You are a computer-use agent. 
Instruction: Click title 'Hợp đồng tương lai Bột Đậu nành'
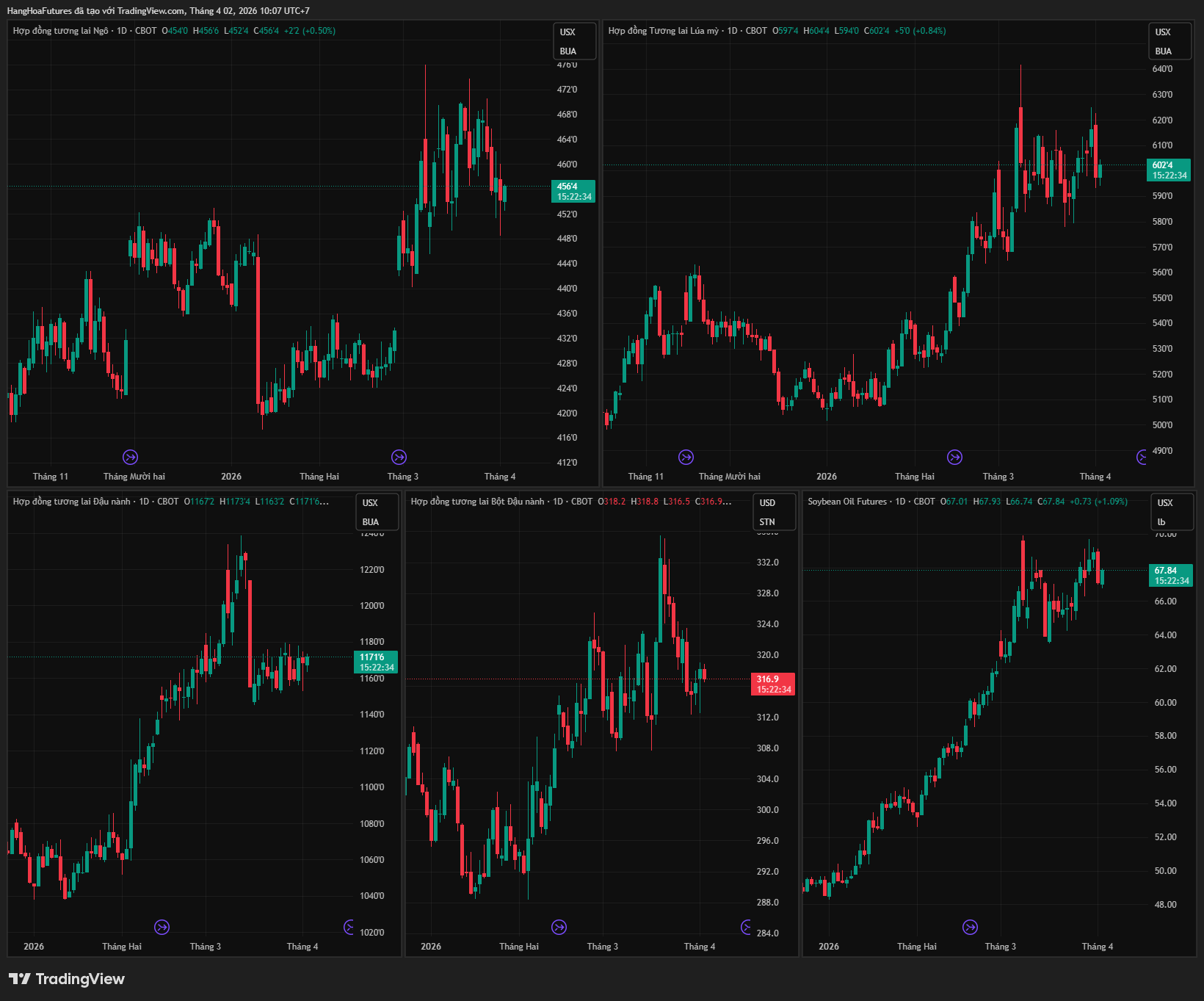pyautogui.click(x=478, y=502)
